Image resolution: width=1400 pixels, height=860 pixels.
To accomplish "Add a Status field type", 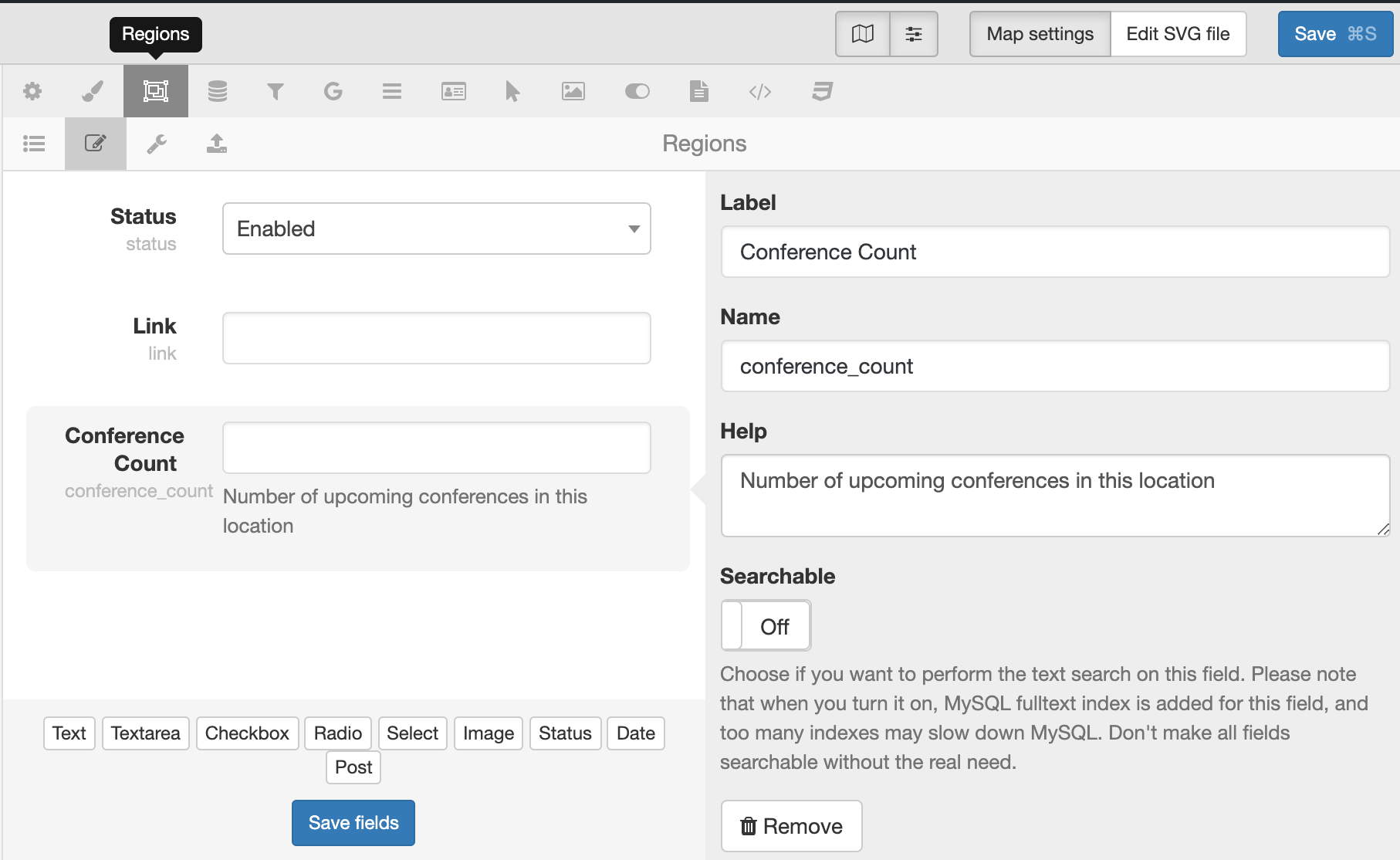I will [x=565, y=733].
